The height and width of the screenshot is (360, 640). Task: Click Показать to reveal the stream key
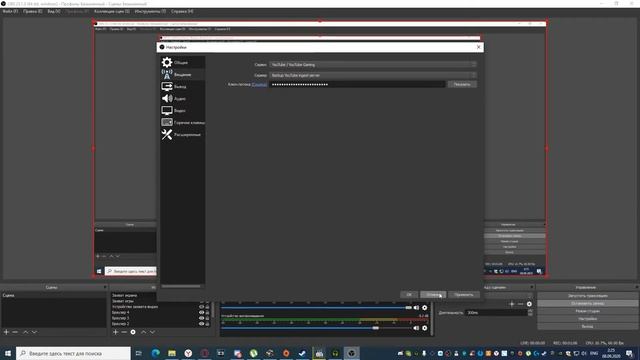pos(462,84)
